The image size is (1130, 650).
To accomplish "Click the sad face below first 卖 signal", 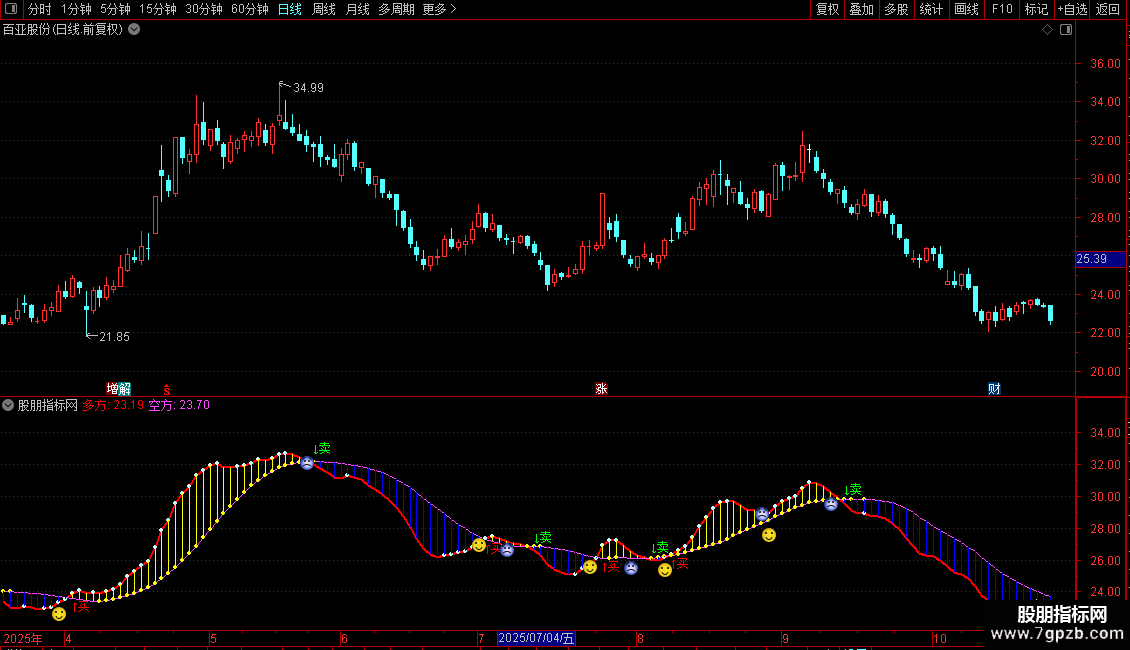I will 307,463.
